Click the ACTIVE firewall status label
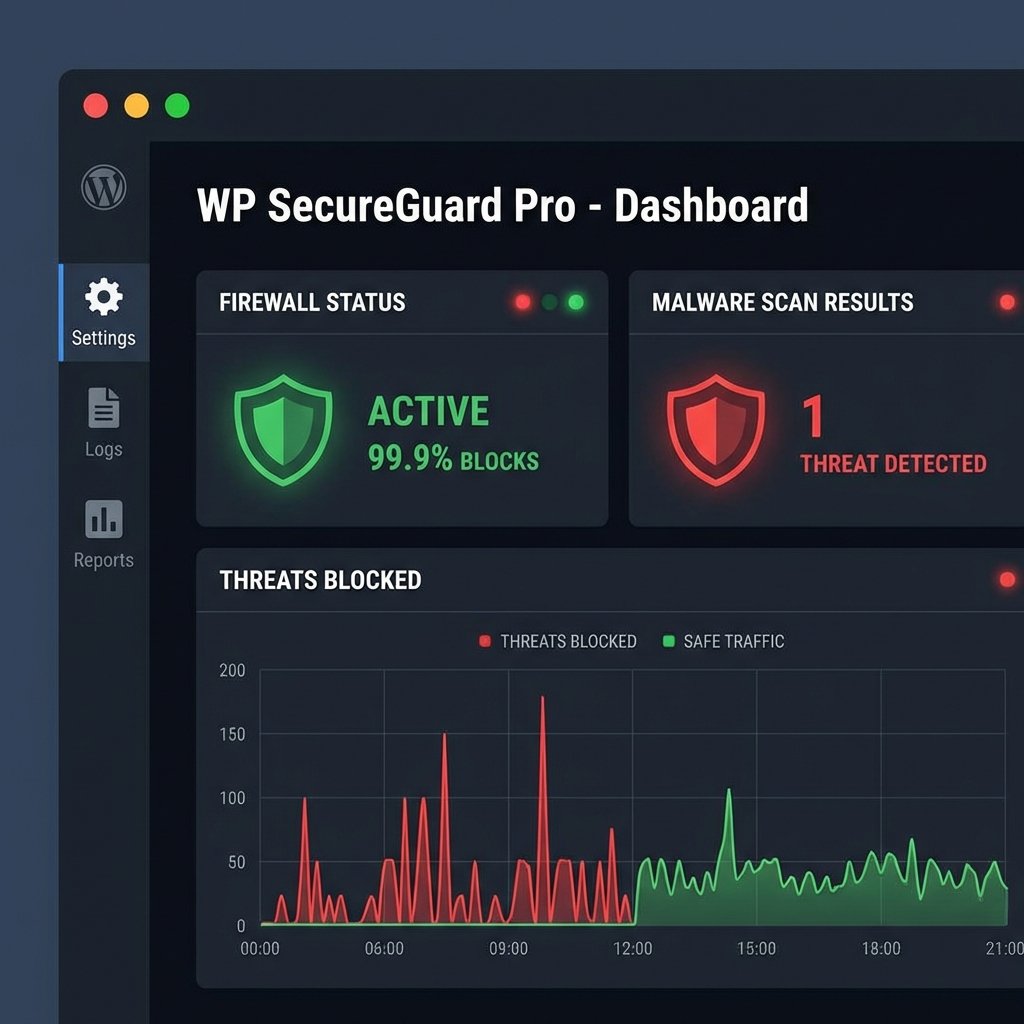 coord(429,410)
